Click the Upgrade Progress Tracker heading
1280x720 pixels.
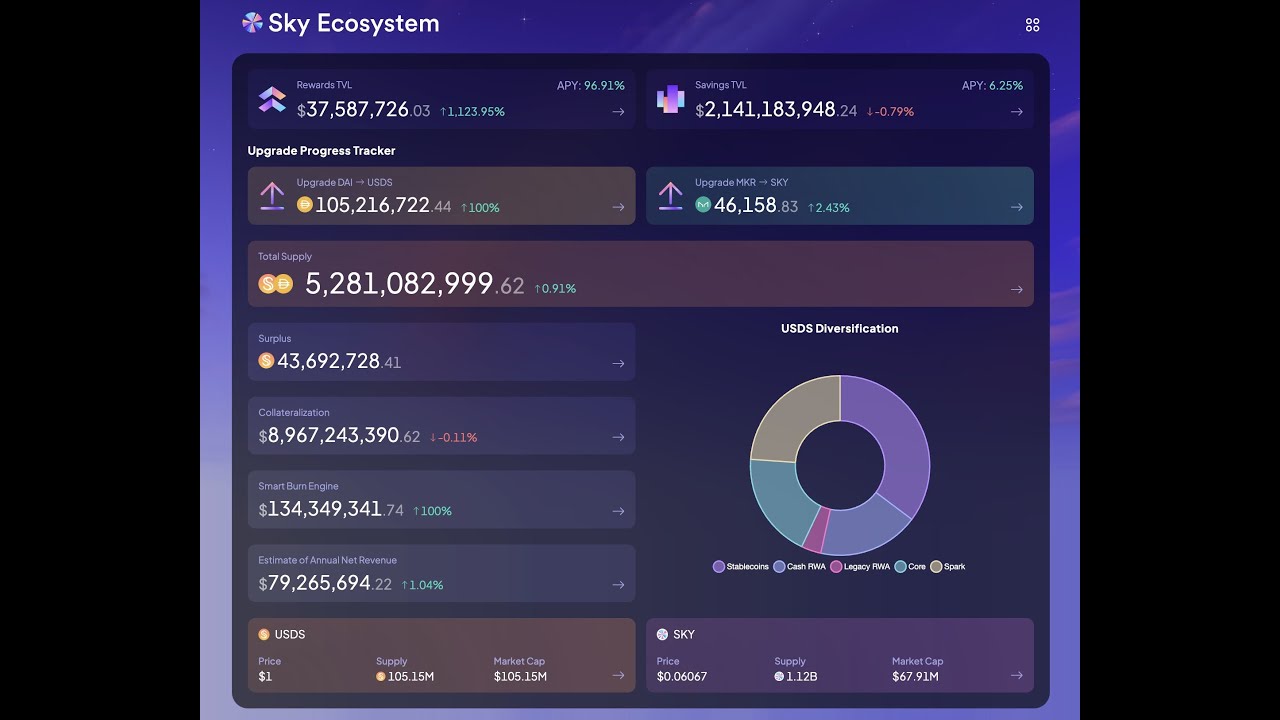point(322,151)
